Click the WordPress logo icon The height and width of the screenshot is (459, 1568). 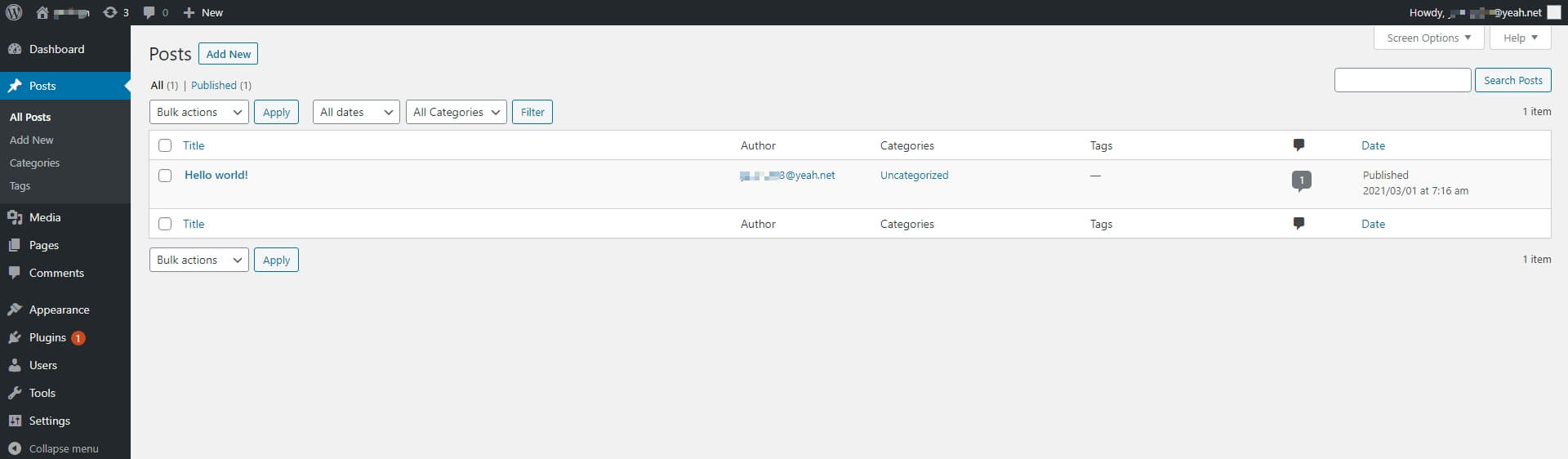click(14, 12)
